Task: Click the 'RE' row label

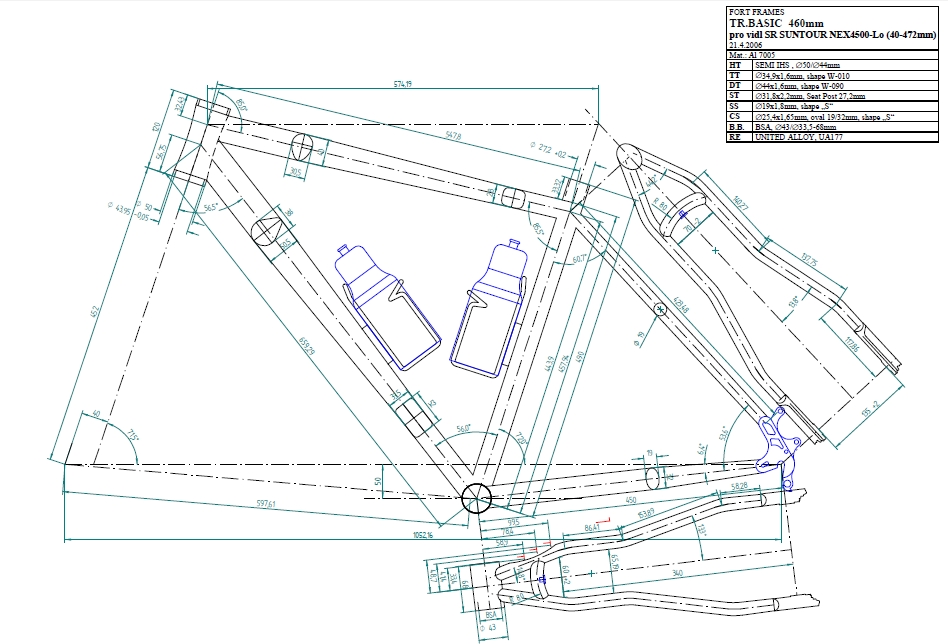Action: [x=735, y=137]
